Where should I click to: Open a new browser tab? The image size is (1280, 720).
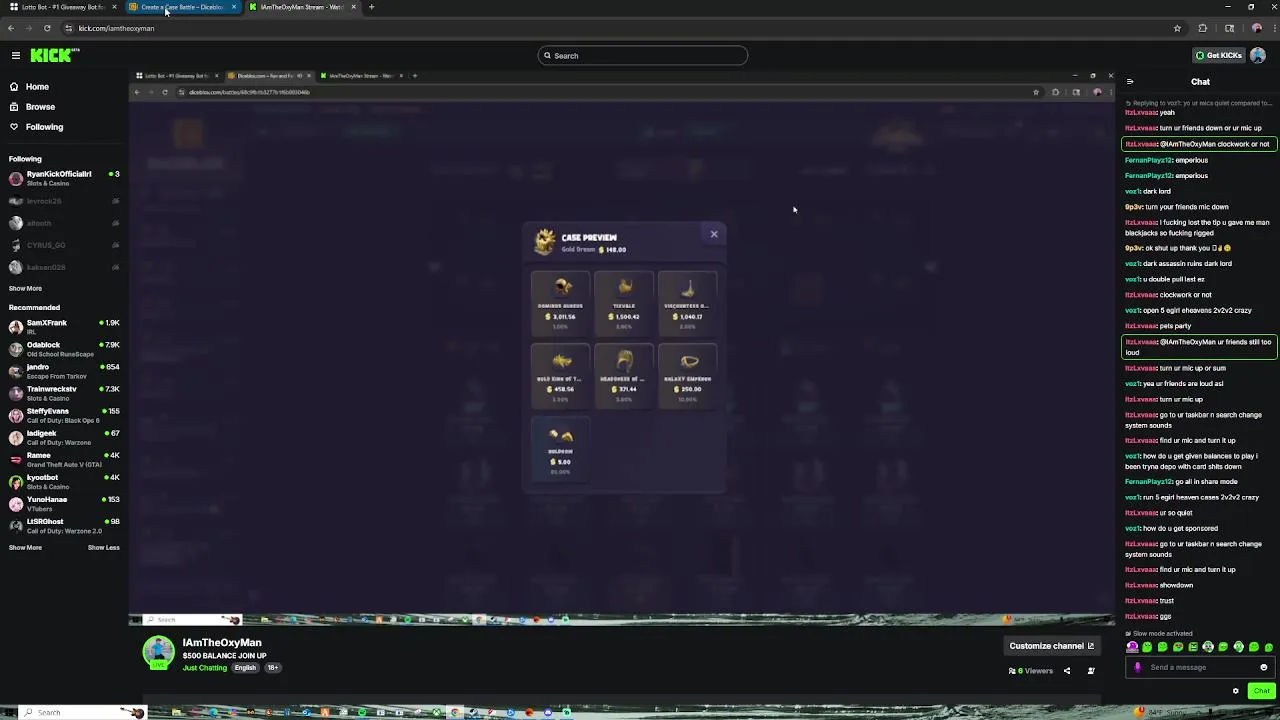(371, 7)
